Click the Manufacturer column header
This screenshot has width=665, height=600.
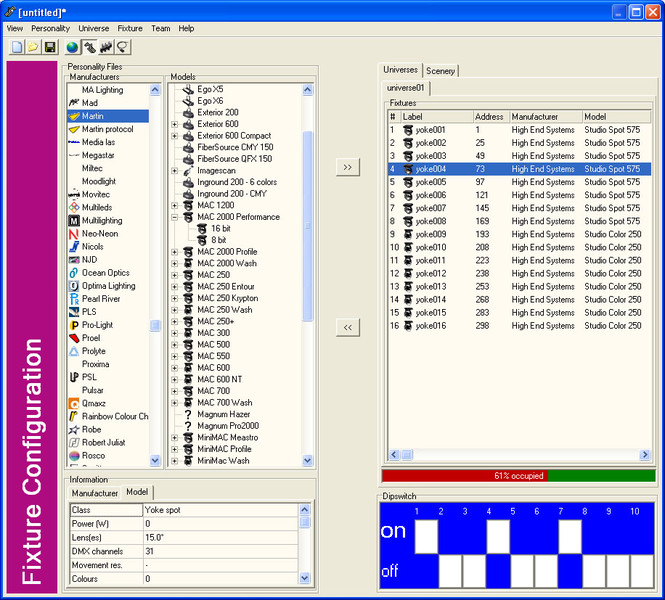click(x=546, y=117)
